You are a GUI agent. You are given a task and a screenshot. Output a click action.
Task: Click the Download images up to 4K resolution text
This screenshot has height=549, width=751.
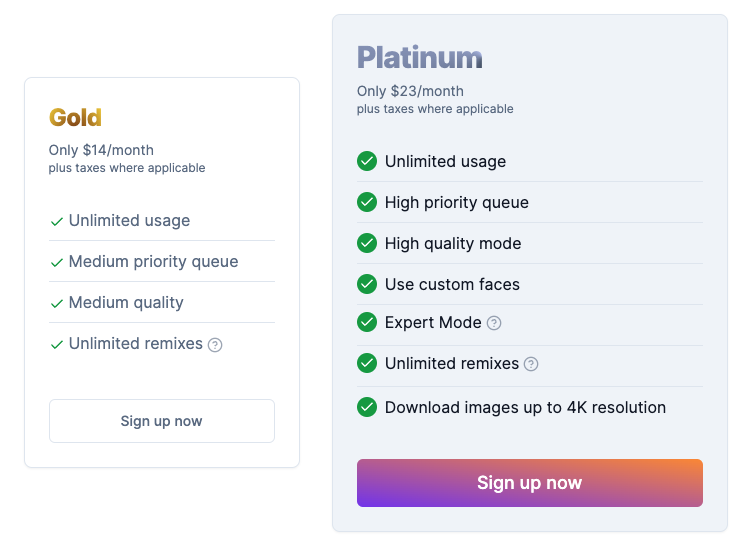pos(525,407)
